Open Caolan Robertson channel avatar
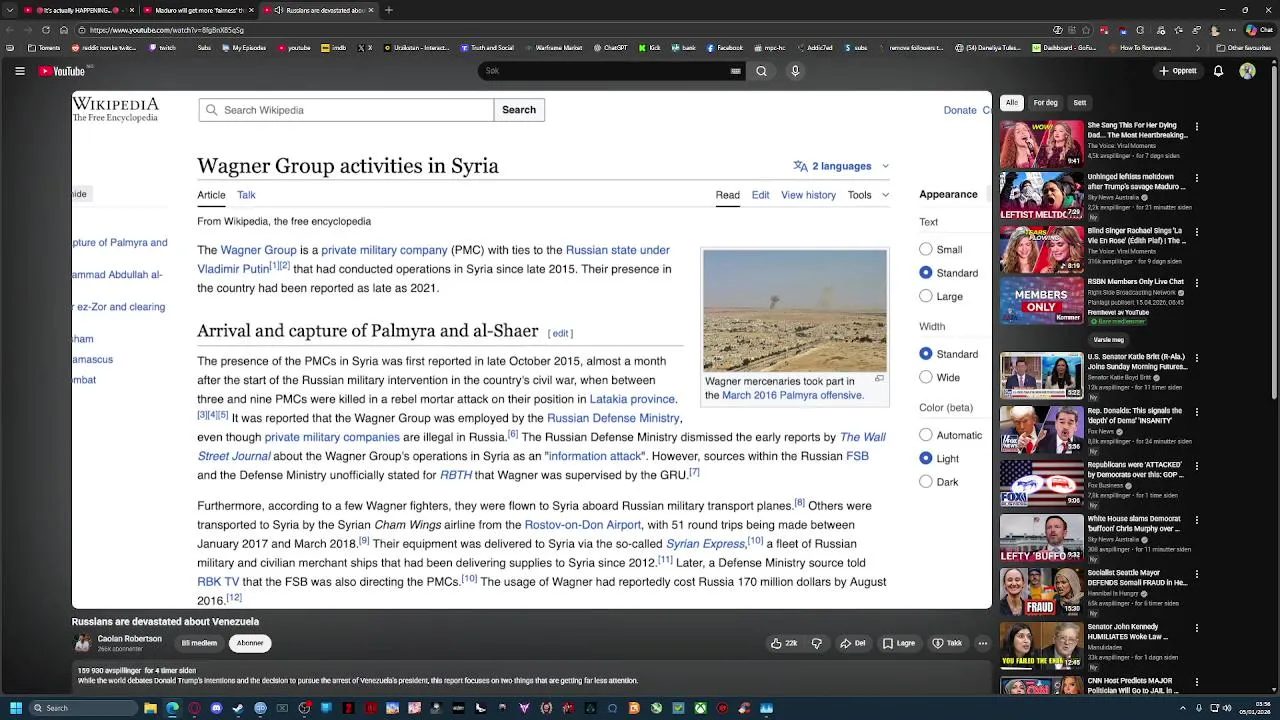This screenshot has height=720, width=1280. coord(83,643)
